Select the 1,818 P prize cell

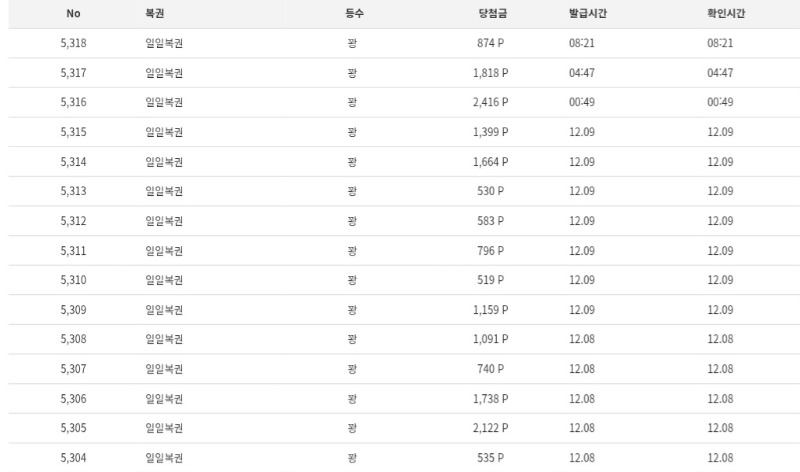(x=491, y=73)
